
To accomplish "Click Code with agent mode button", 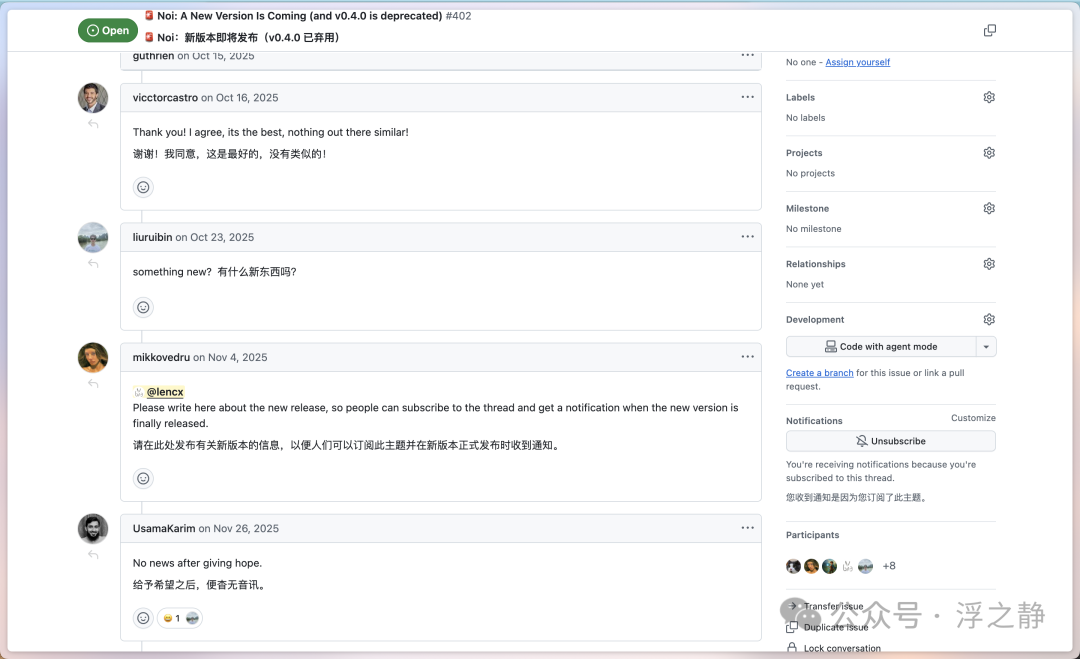I will pyautogui.click(x=881, y=347).
